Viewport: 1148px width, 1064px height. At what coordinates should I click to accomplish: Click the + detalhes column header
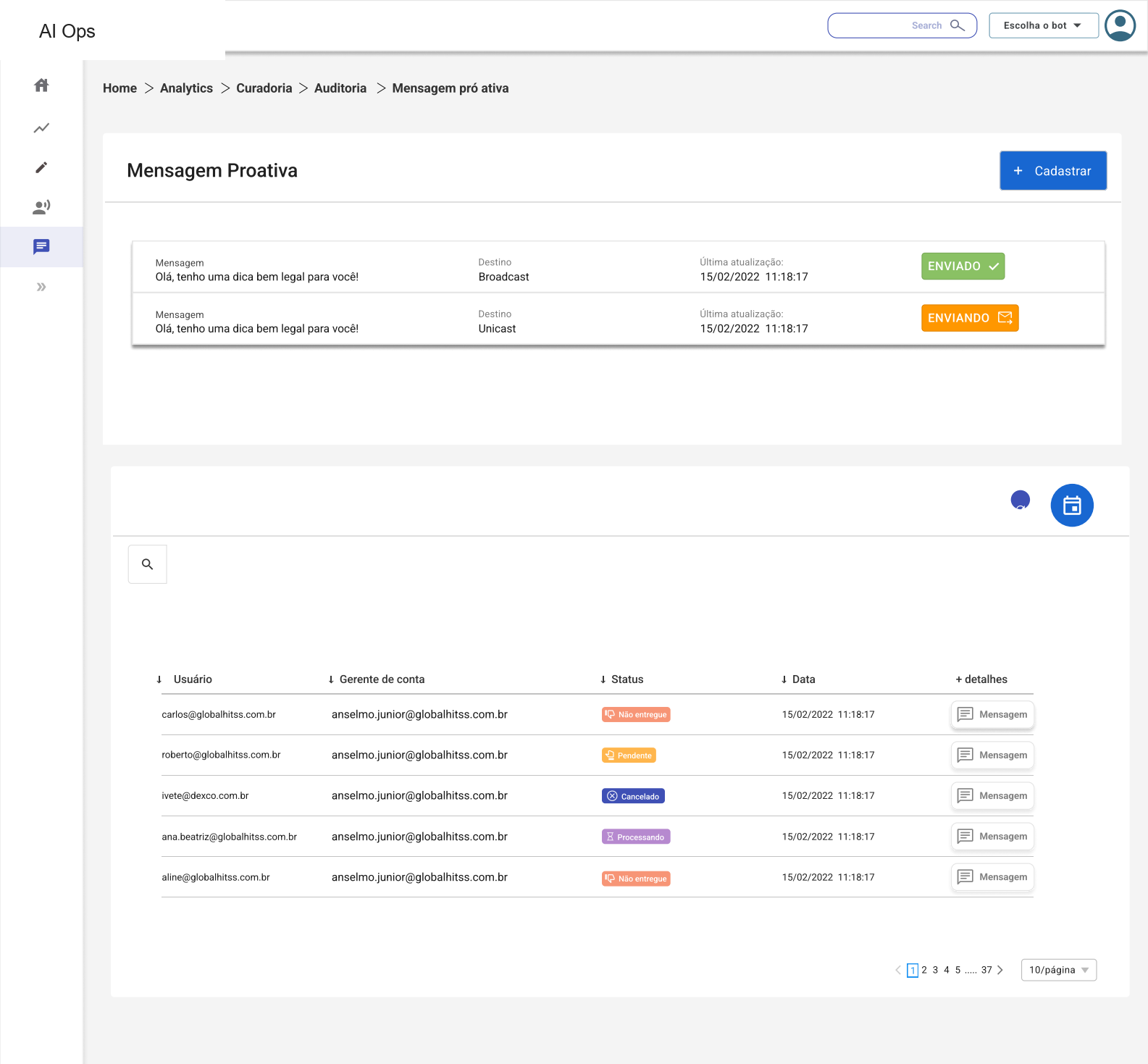(981, 679)
